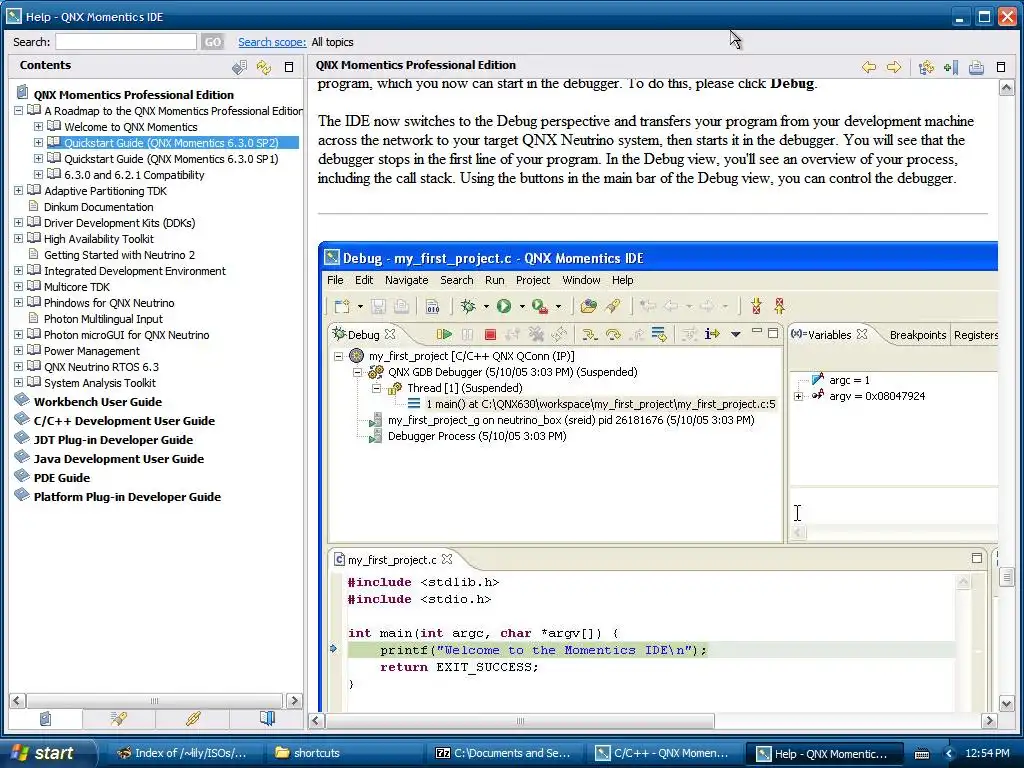This screenshot has height=768, width=1024.
Task: Print the page using the printer icon
Action: click(x=976, y=67)
